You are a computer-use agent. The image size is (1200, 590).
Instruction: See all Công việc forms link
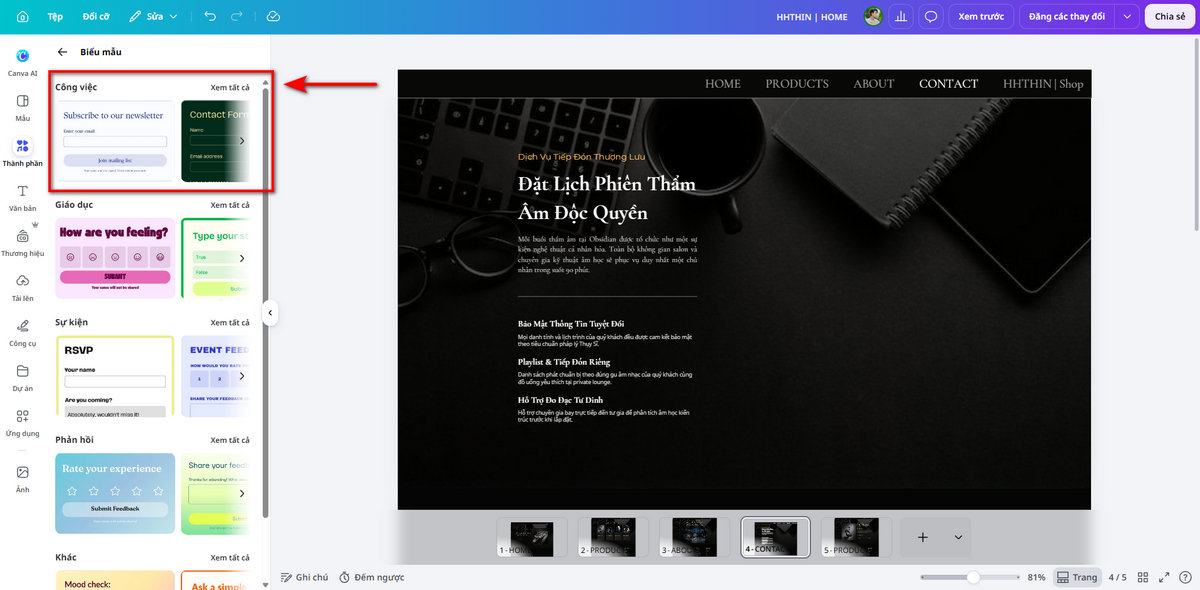point(230,88)
